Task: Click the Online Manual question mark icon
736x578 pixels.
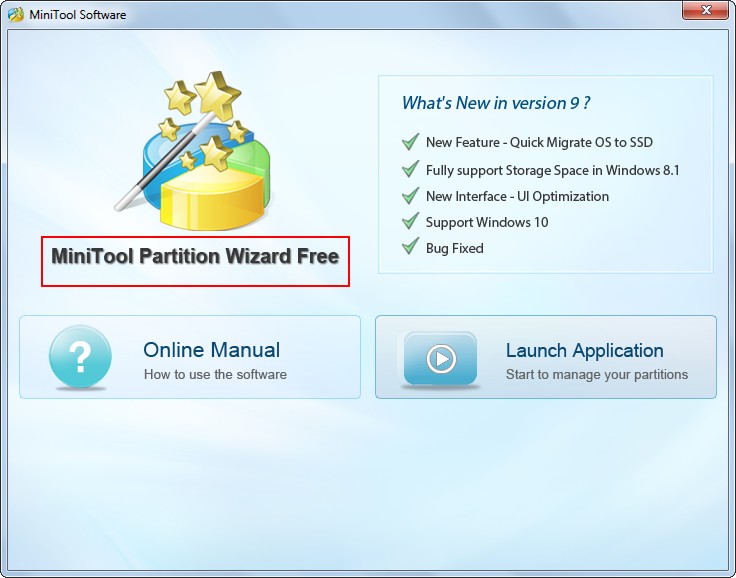Action: click(80, 357)
